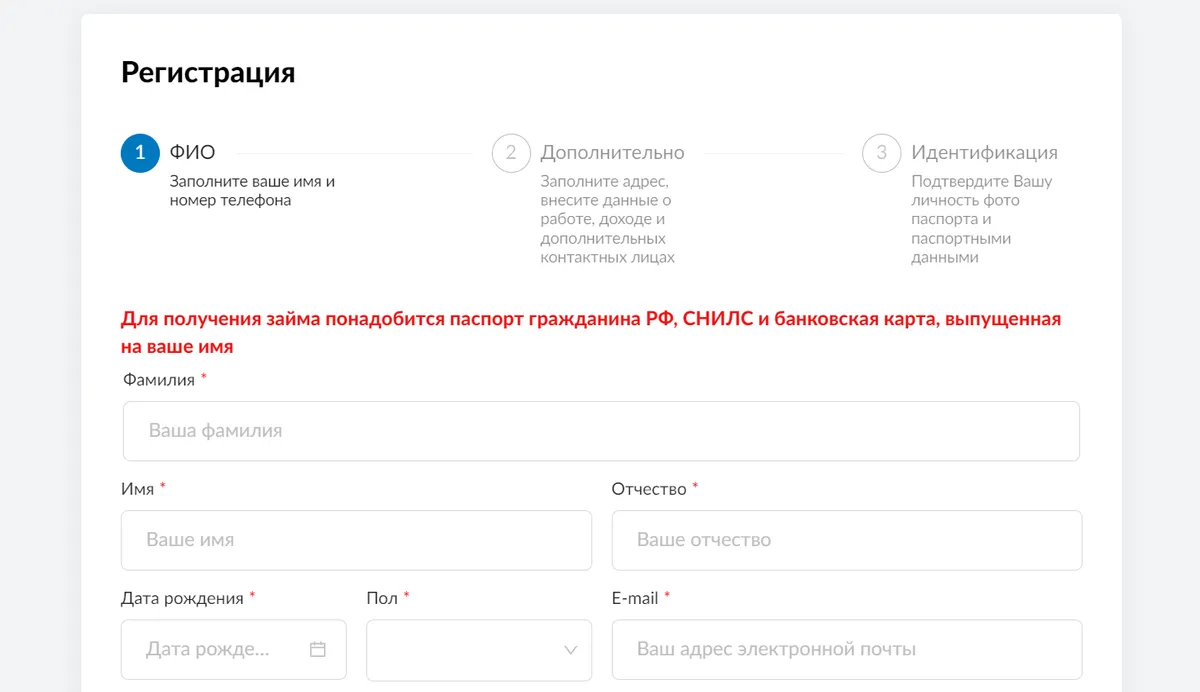Select step 1 circle ФИО
The height and width of the screenshot is (692, 1200).
140,153
